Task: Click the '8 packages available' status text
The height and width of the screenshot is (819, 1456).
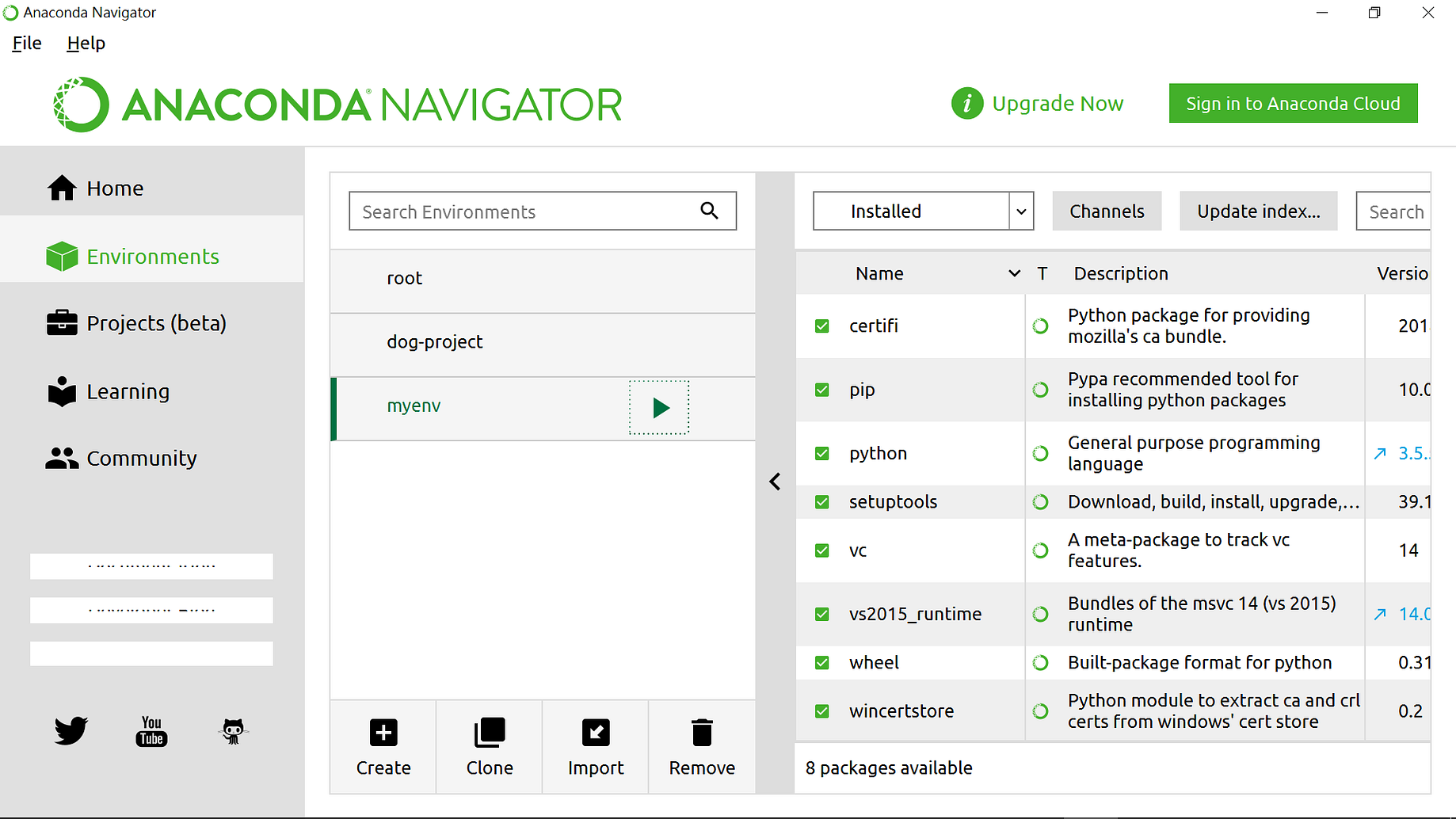Action: point(889,768)
